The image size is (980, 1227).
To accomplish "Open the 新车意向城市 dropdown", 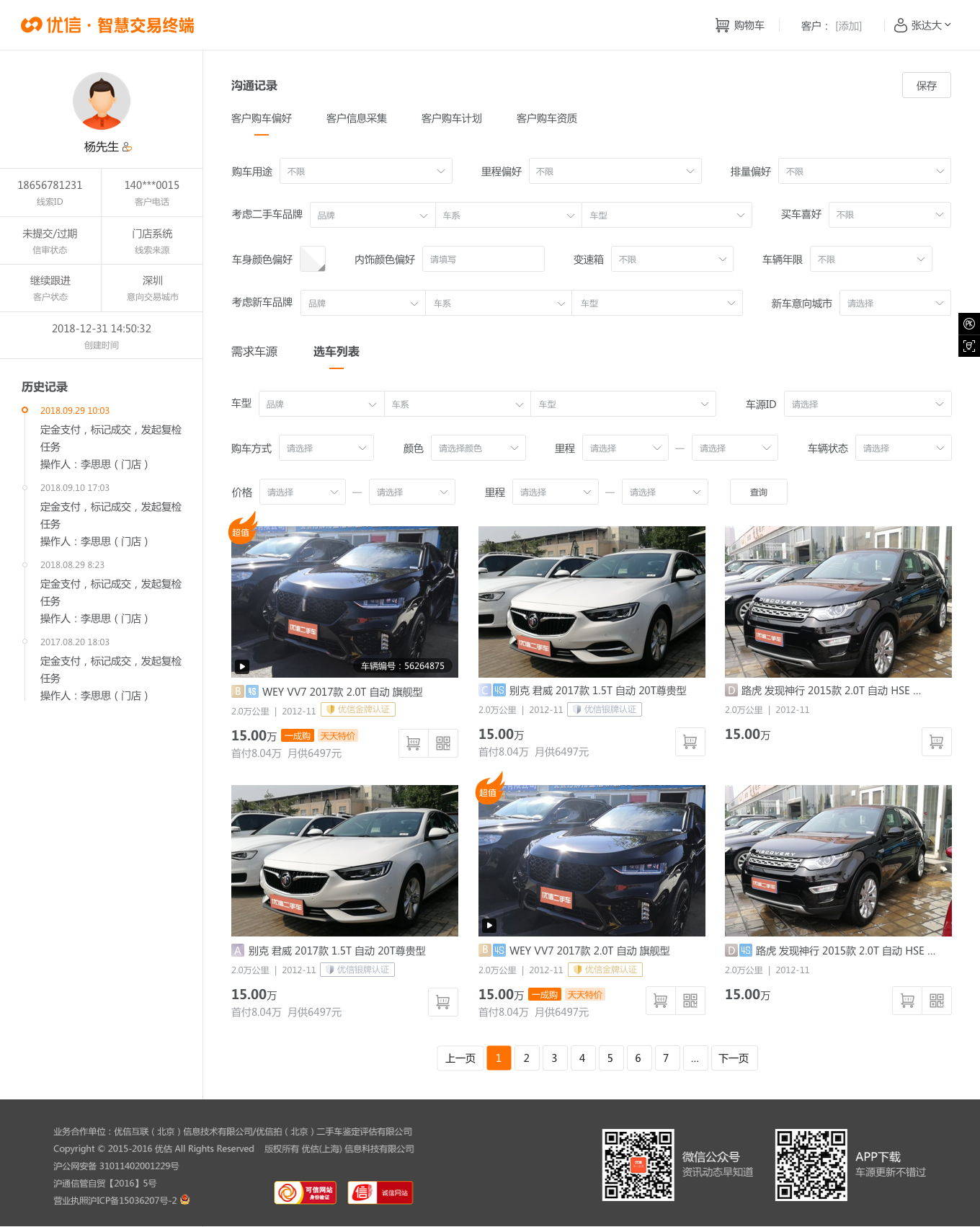I will coord(895,304).
